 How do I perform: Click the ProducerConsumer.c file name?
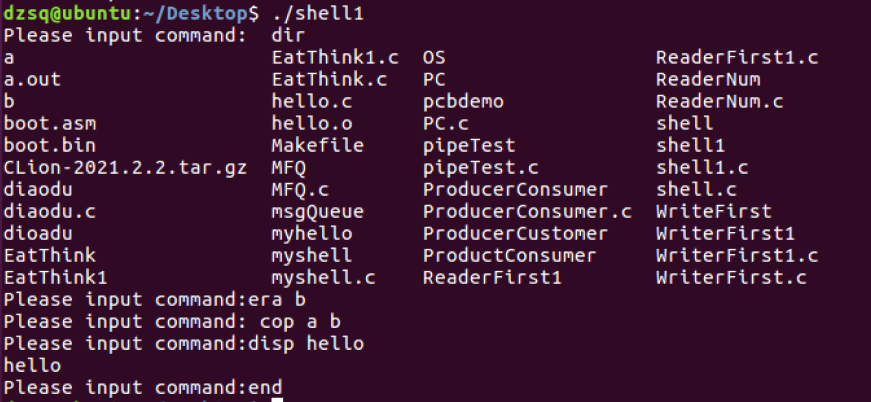click(x=527, y=211)
